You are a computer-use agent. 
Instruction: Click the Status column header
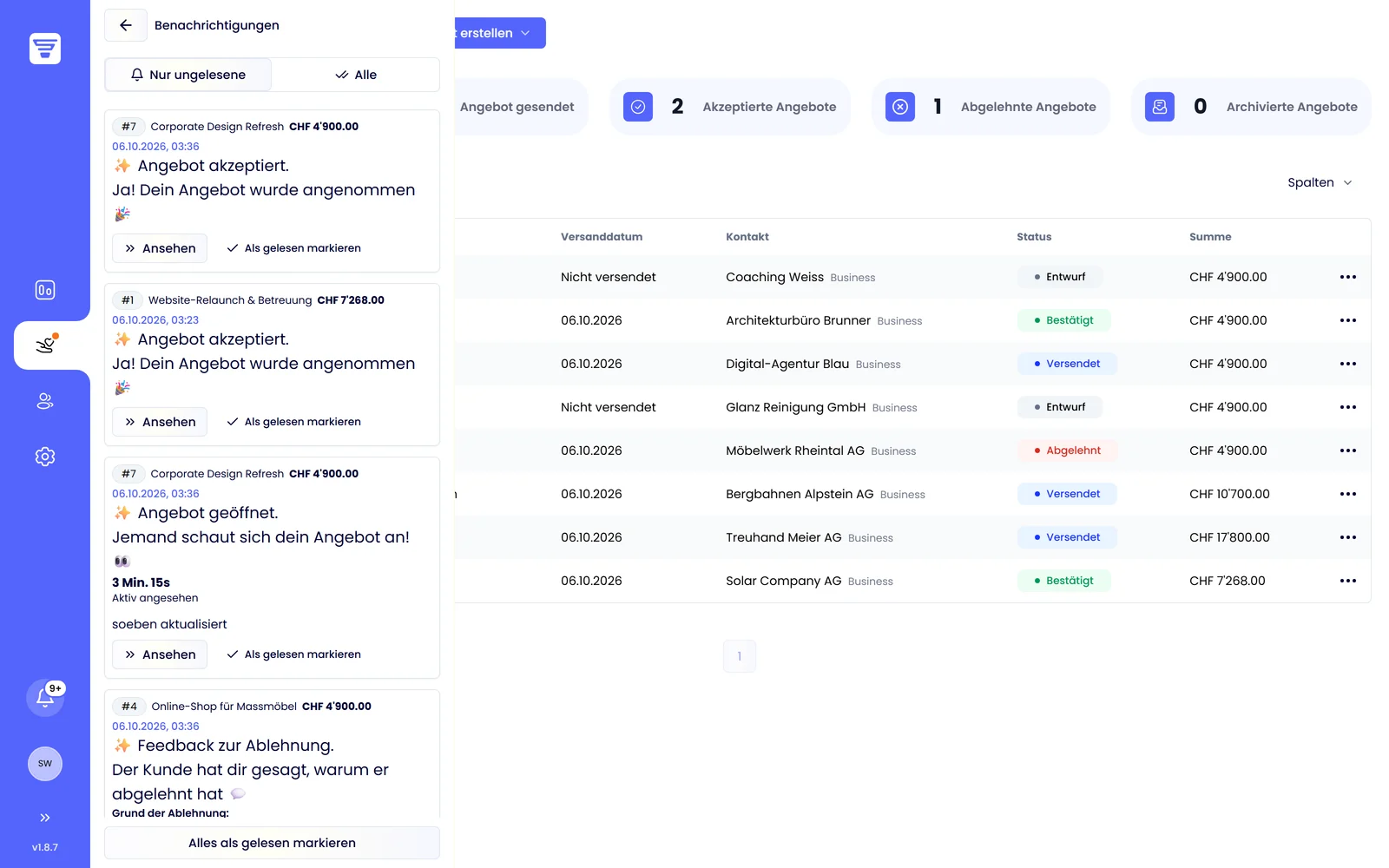(1034, 237)
